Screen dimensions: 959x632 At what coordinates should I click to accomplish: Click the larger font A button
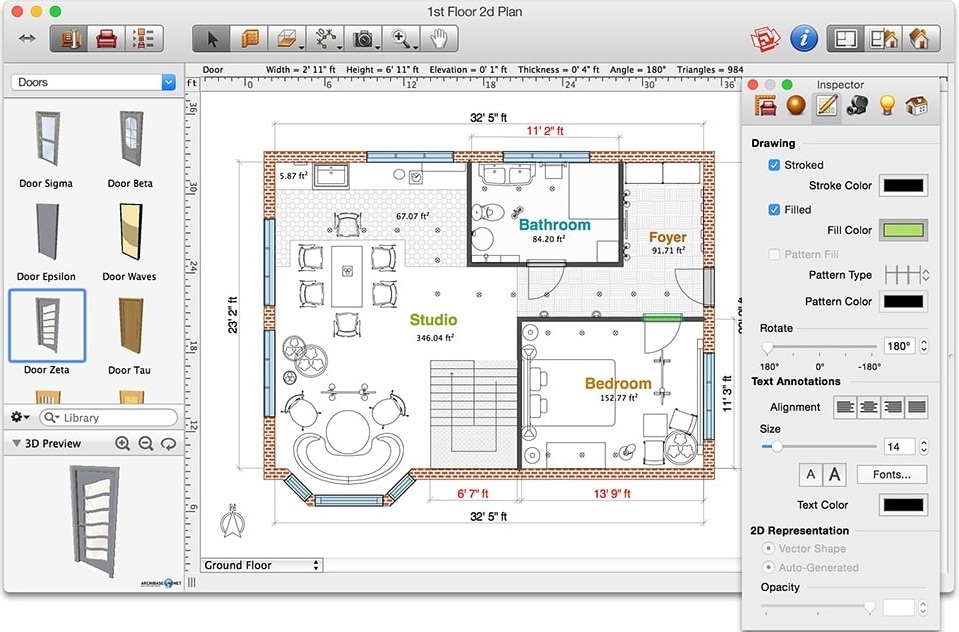point(835,474)
